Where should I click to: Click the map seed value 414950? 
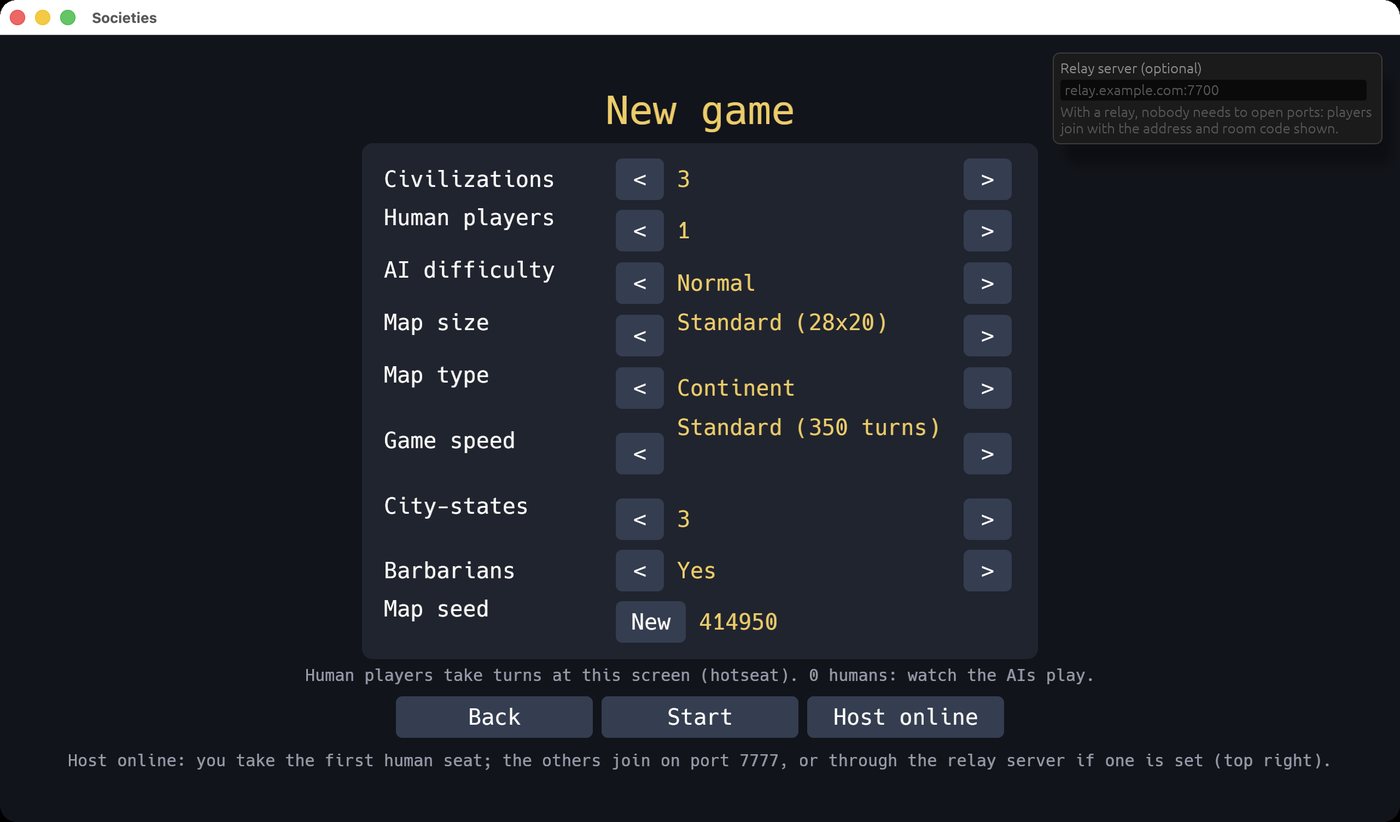(x=738, y=622)
